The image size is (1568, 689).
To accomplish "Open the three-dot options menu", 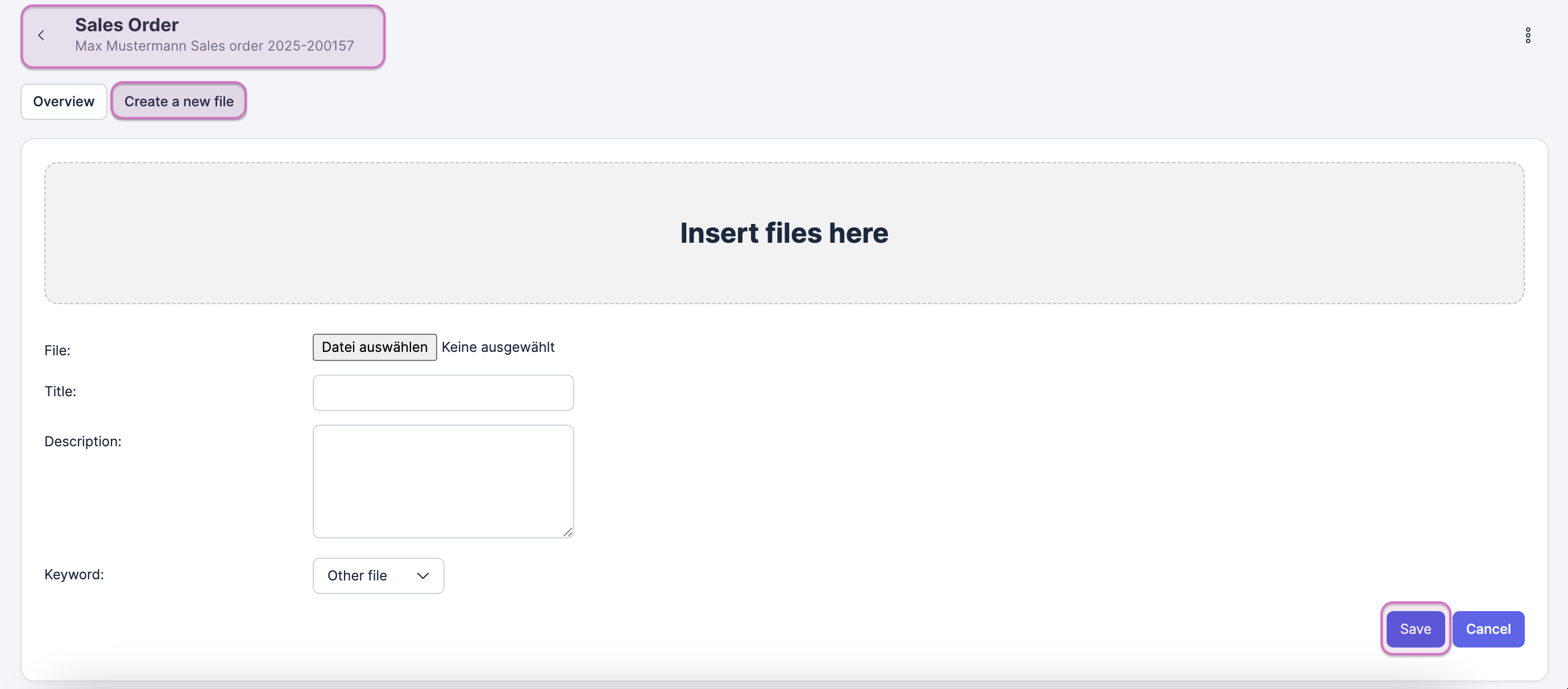I will 1527,35.
